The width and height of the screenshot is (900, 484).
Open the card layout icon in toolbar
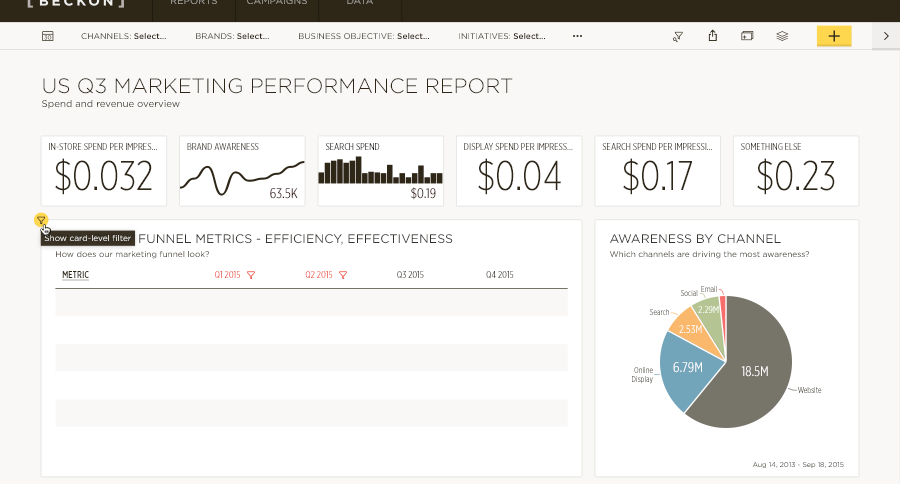tap(747, 36)
